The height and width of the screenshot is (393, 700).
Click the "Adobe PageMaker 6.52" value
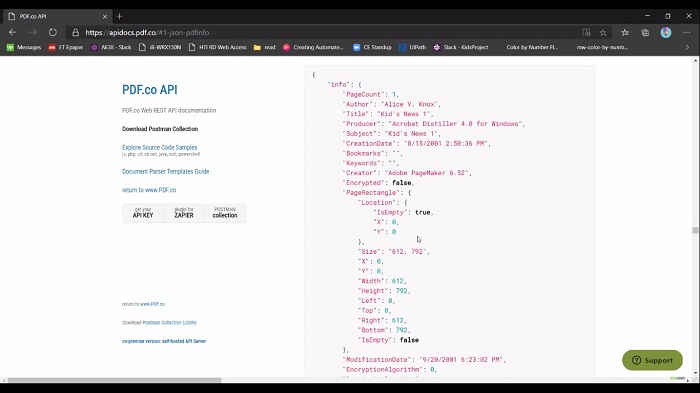426,173
